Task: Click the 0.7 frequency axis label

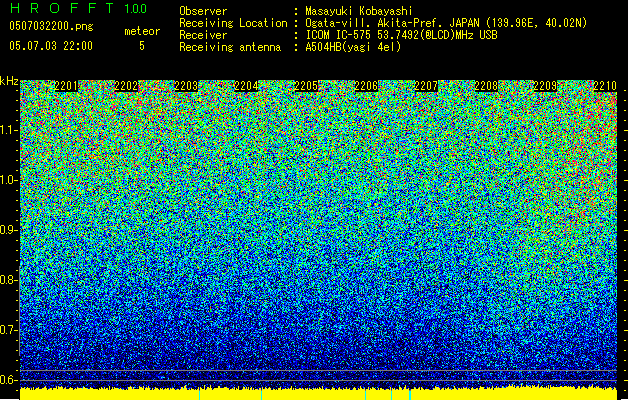Action: [x=8, y=330]
